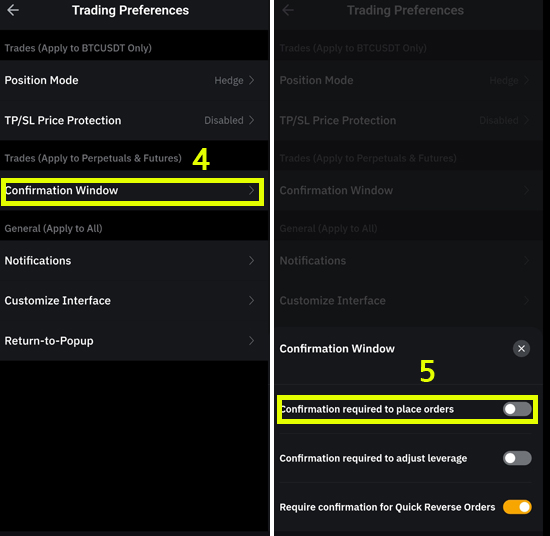Click the chevron next to Hedge
This screenshot has height=536, width=550.
pyautogui.click(x=251, y=80)
